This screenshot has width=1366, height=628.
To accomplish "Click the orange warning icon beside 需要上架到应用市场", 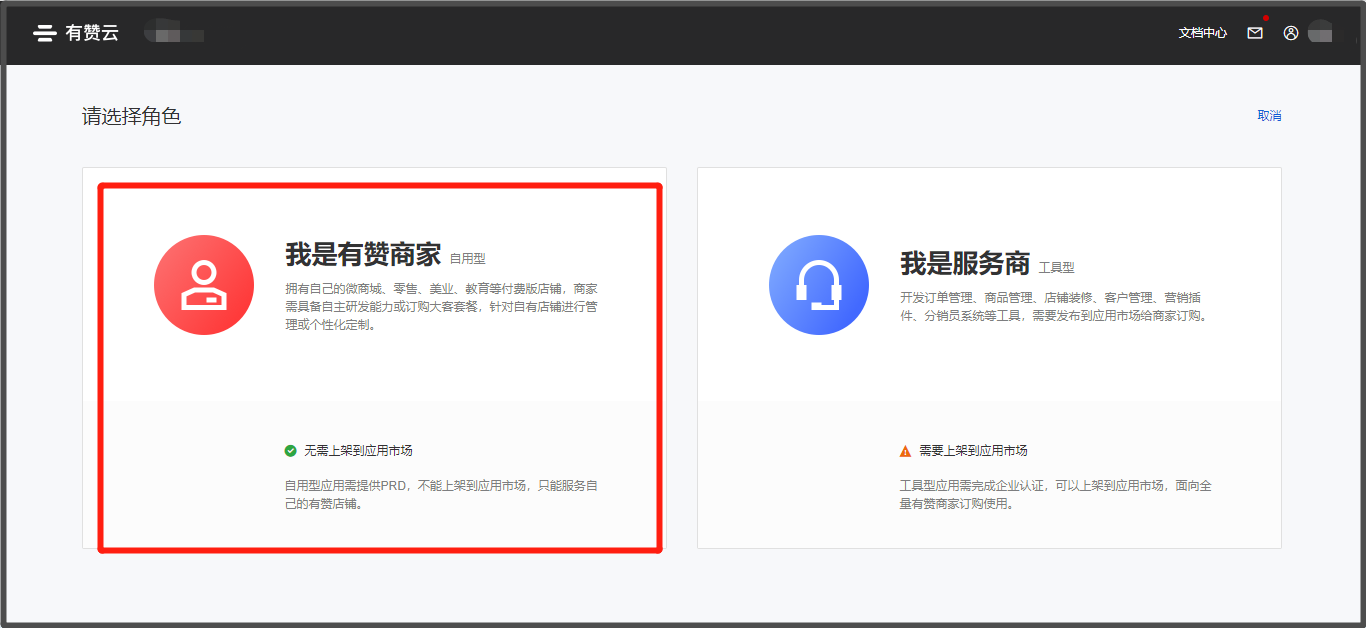I will click(906, 451).
